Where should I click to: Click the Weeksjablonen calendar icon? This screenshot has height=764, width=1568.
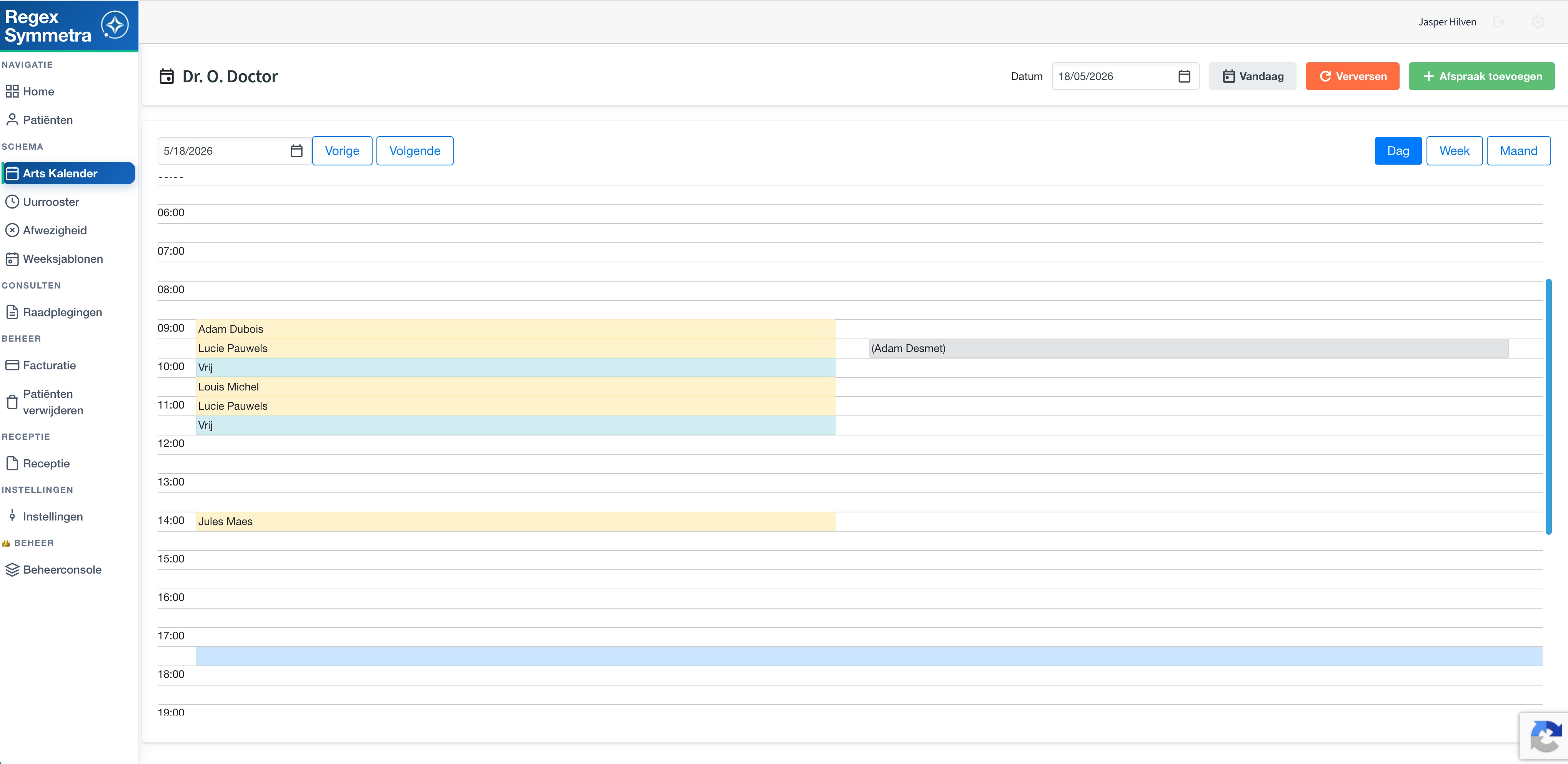tap(12, 259)
